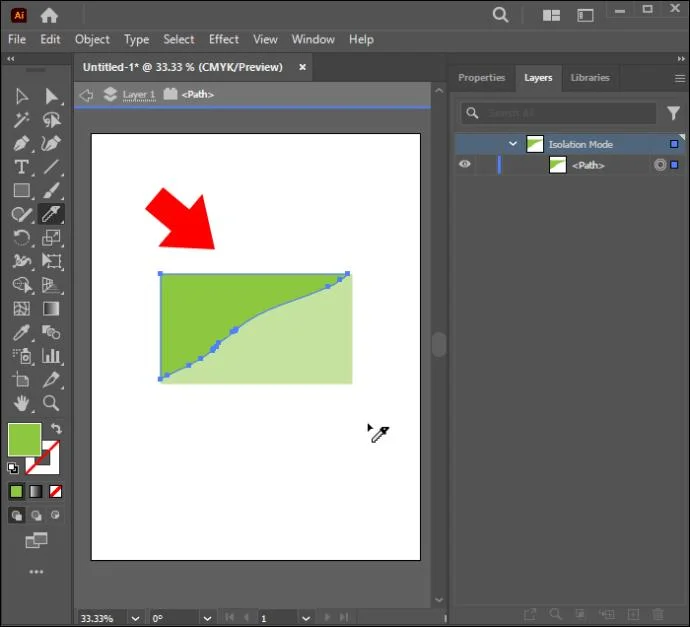Enable Draw Inside mode
690x627 pixels.
coord(55,515)
